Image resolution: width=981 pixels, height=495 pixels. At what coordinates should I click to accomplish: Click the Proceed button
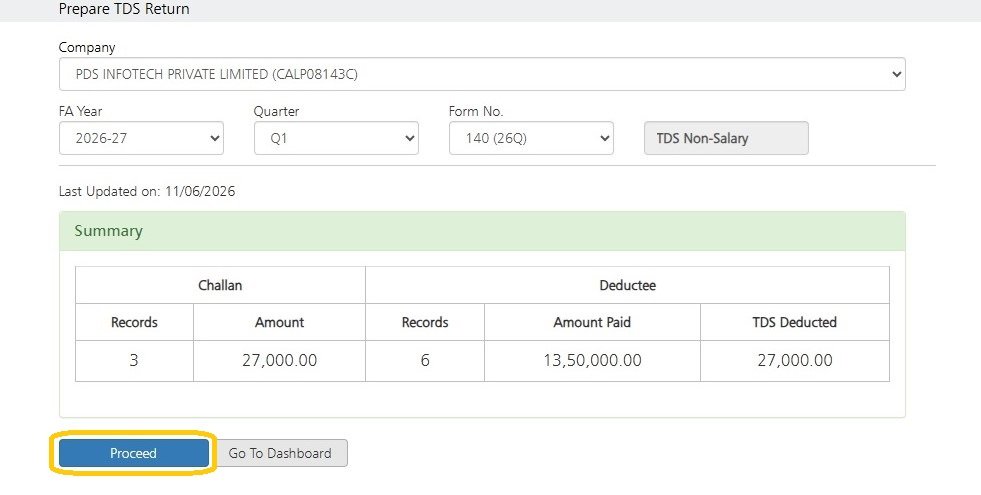click(x=134, y=453)
